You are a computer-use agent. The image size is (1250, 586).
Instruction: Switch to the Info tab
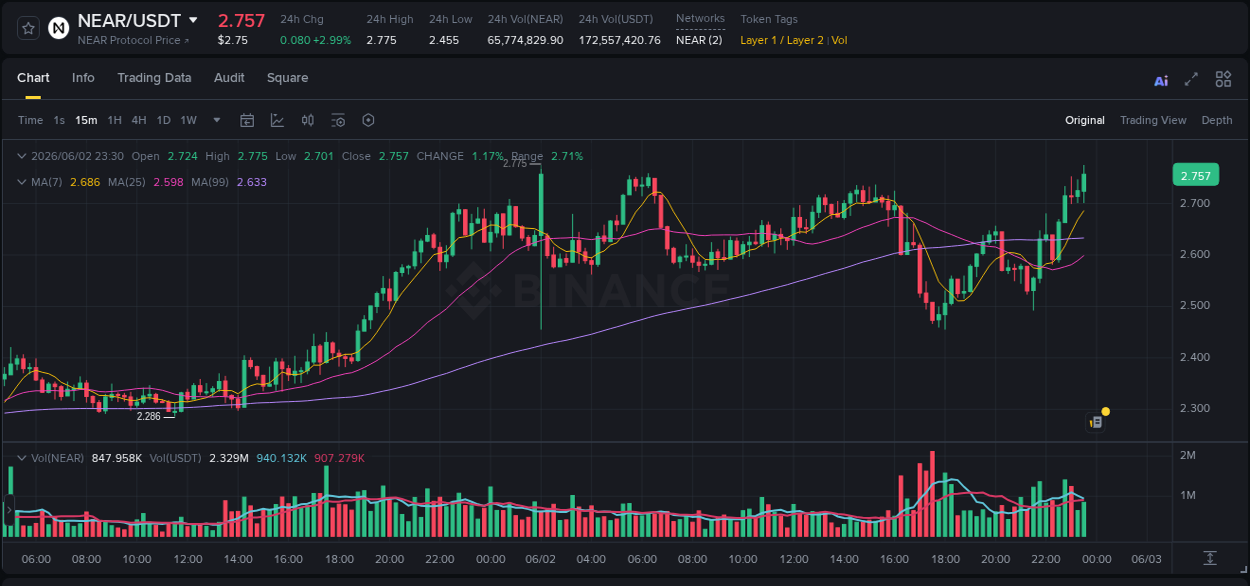(83, 78)
